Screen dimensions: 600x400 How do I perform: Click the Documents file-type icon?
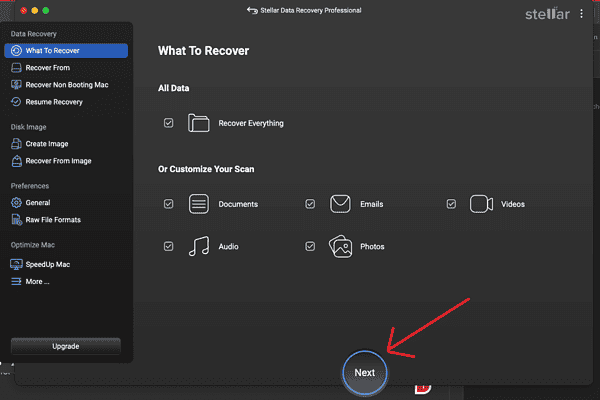click(x=198, y=204)
